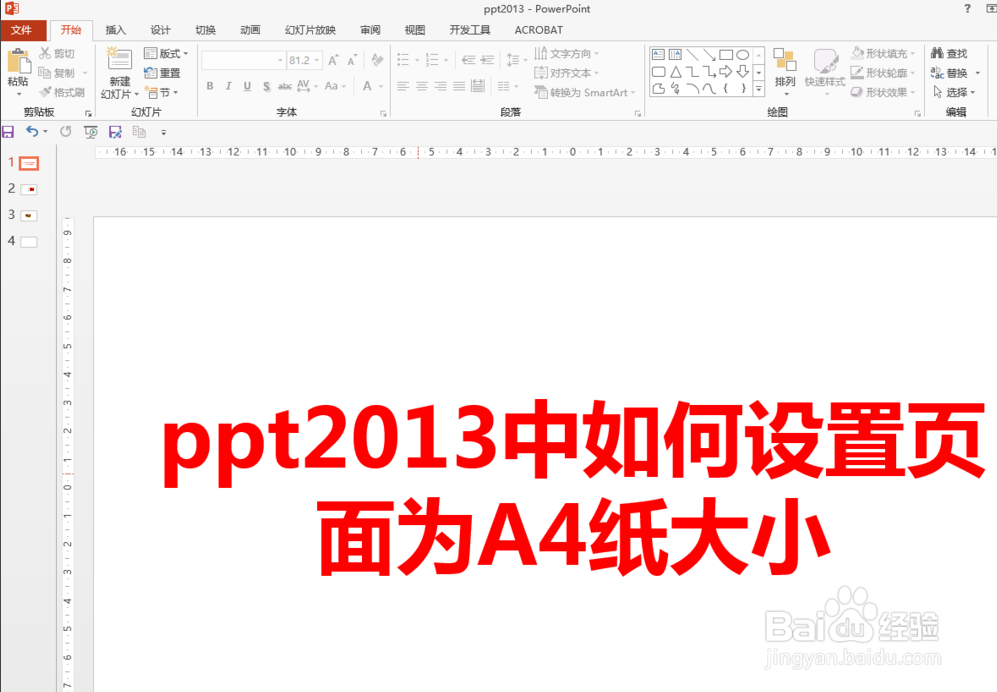Align text left

(x=403, y=86)
